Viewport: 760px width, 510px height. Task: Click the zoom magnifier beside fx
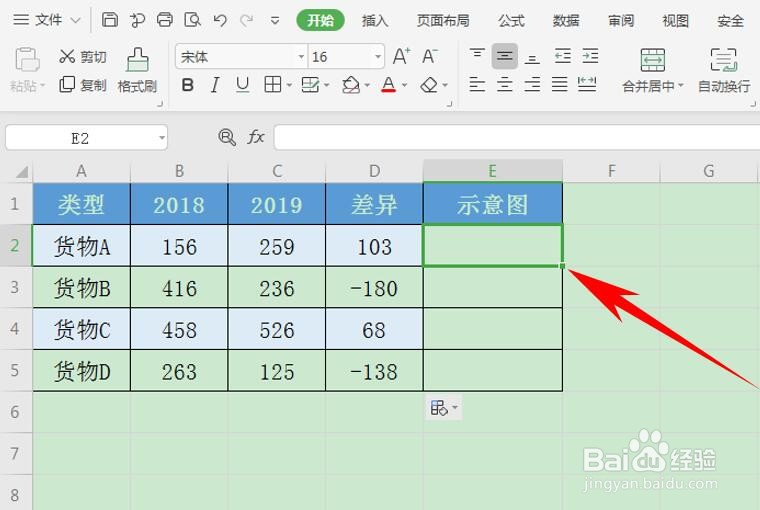click(x=227, y=137)
